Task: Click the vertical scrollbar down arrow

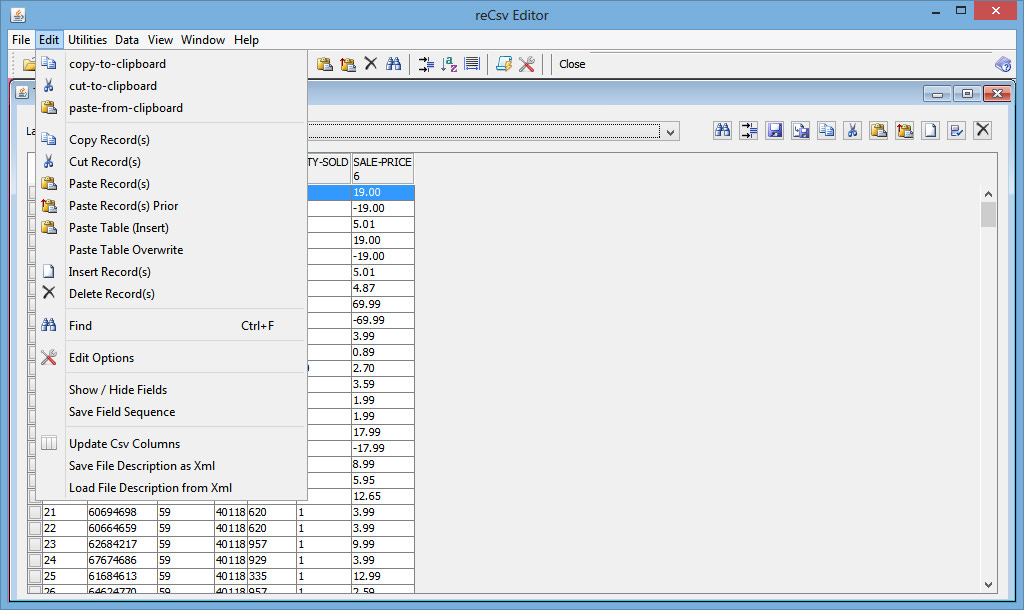Action: pos(988,587)
